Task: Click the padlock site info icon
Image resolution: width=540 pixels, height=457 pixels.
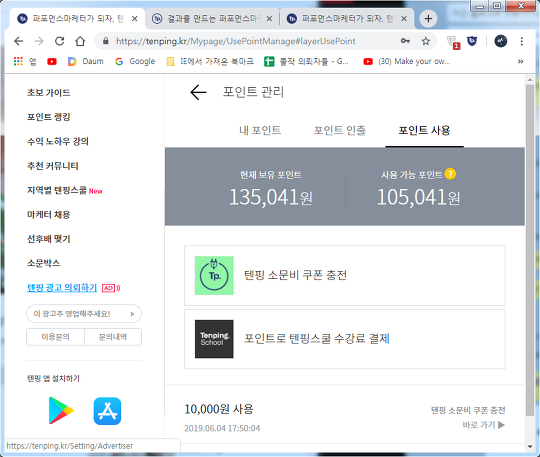Action: click(x=106, y=41)
